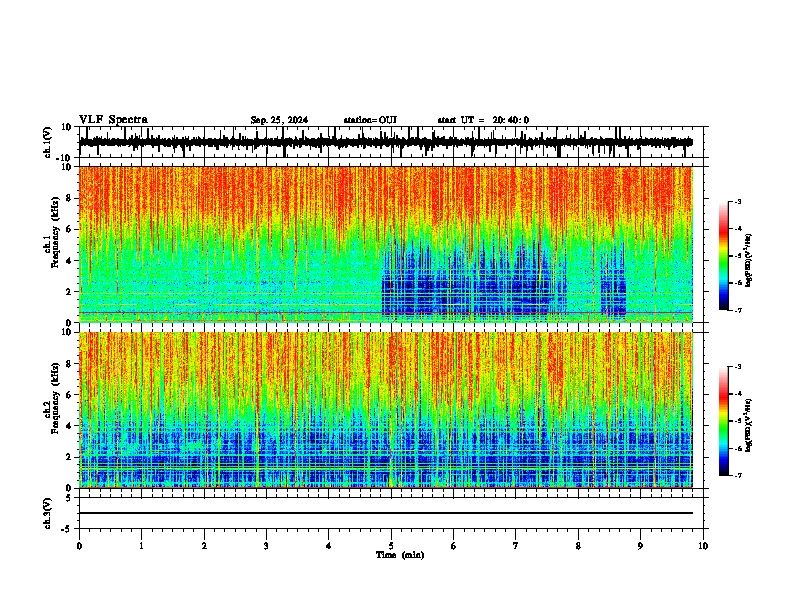
Task: Click the ch.3 flat voltage line
Action: [x=386, y=513]
